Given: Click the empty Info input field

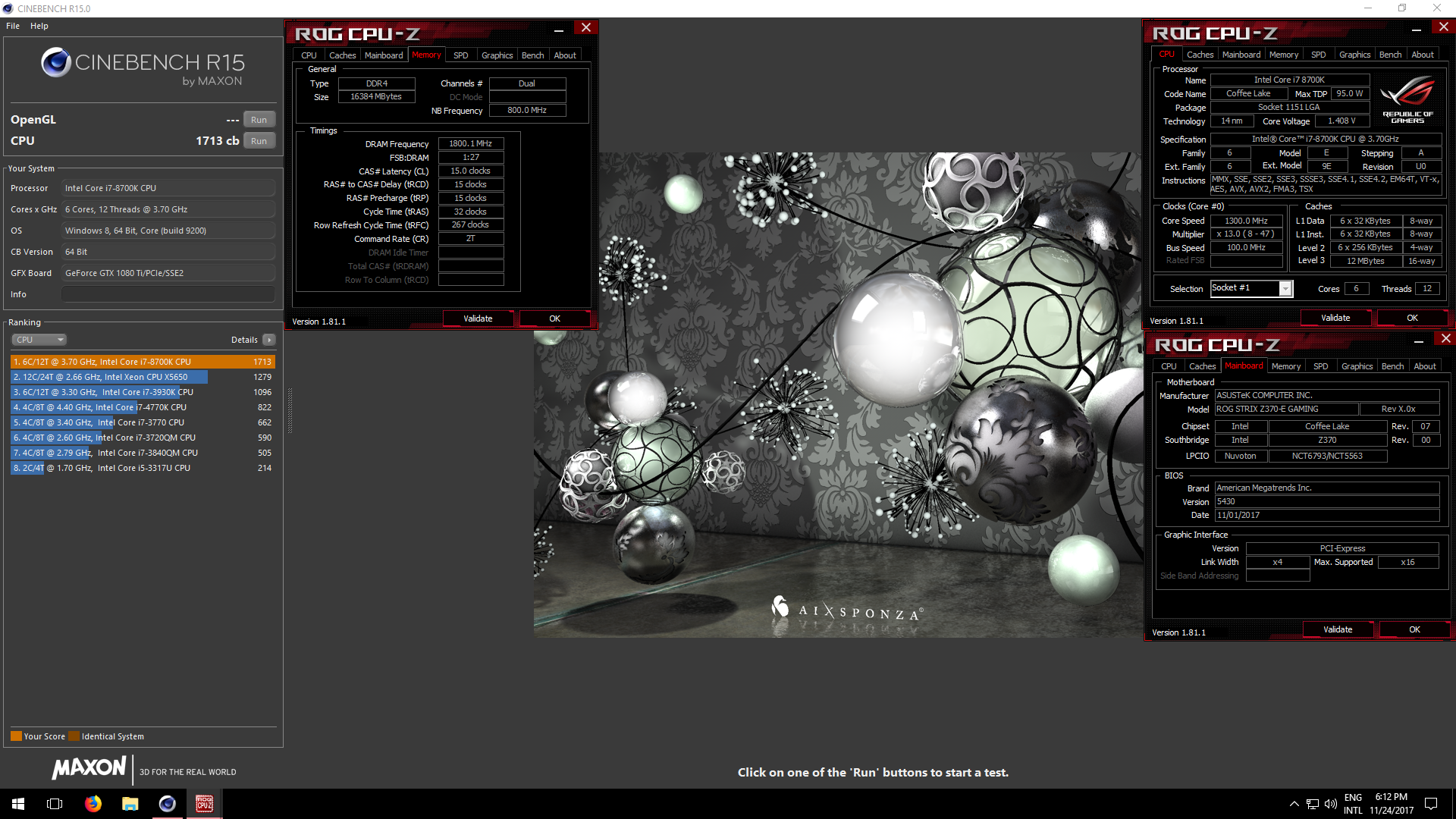Looking at the screenshot, I should [168, 294].
